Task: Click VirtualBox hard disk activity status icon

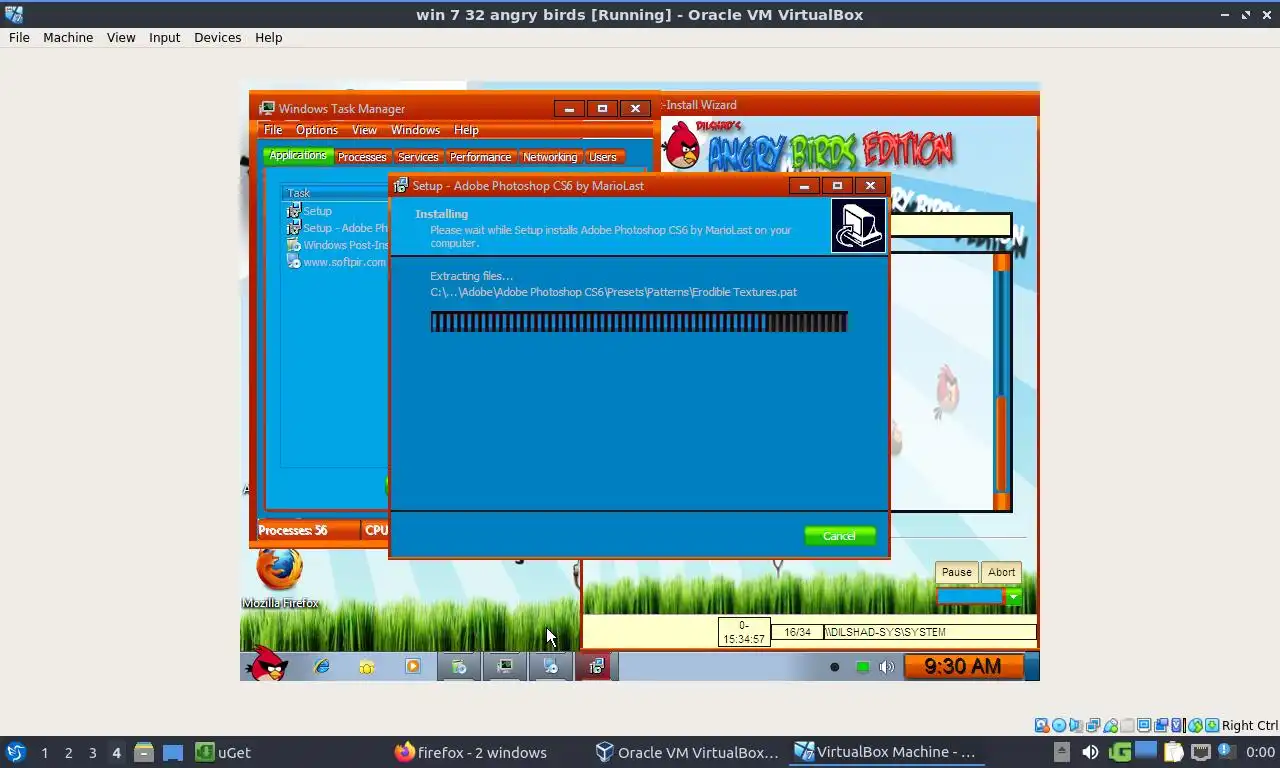Action: [1042, 725]
